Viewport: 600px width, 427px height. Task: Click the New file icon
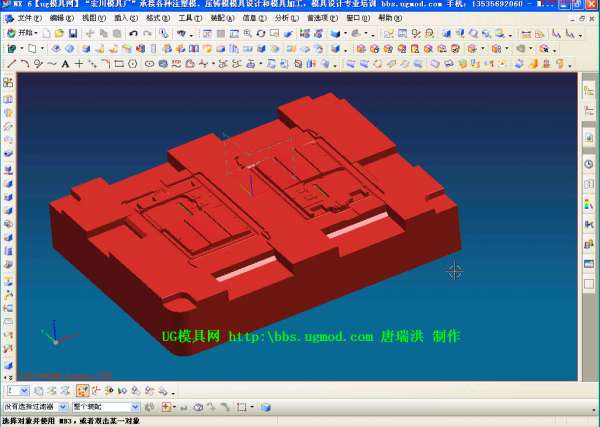(x=46, y=33)
